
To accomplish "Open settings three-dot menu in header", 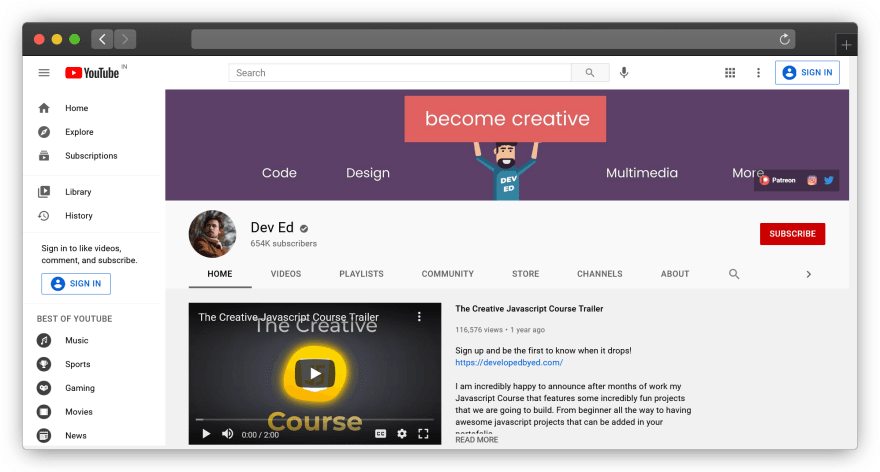I will 758,73.
